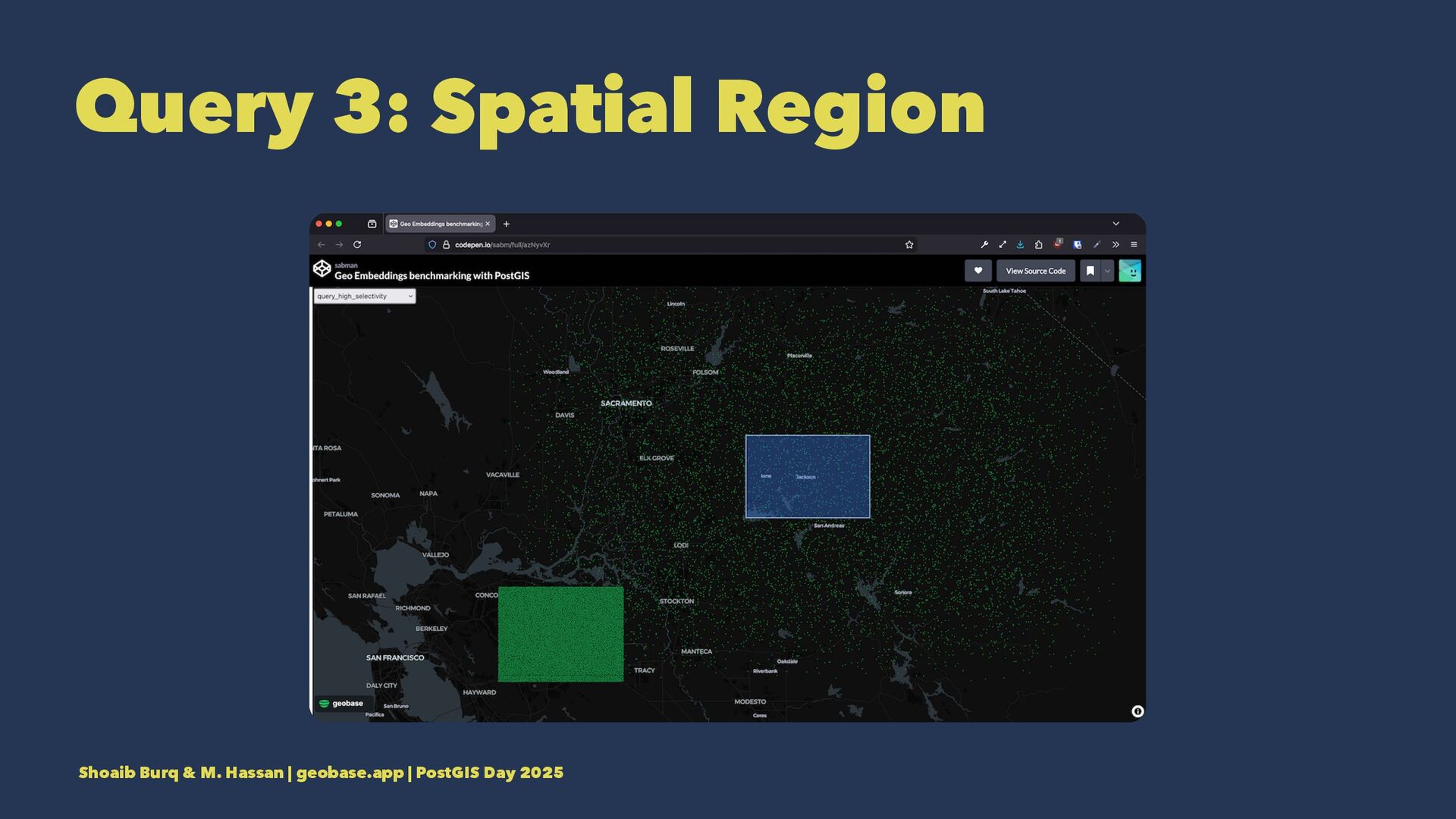Open the wrench developer tools icon
This screenshot has height=819, width=1456.
coord(984,245)
